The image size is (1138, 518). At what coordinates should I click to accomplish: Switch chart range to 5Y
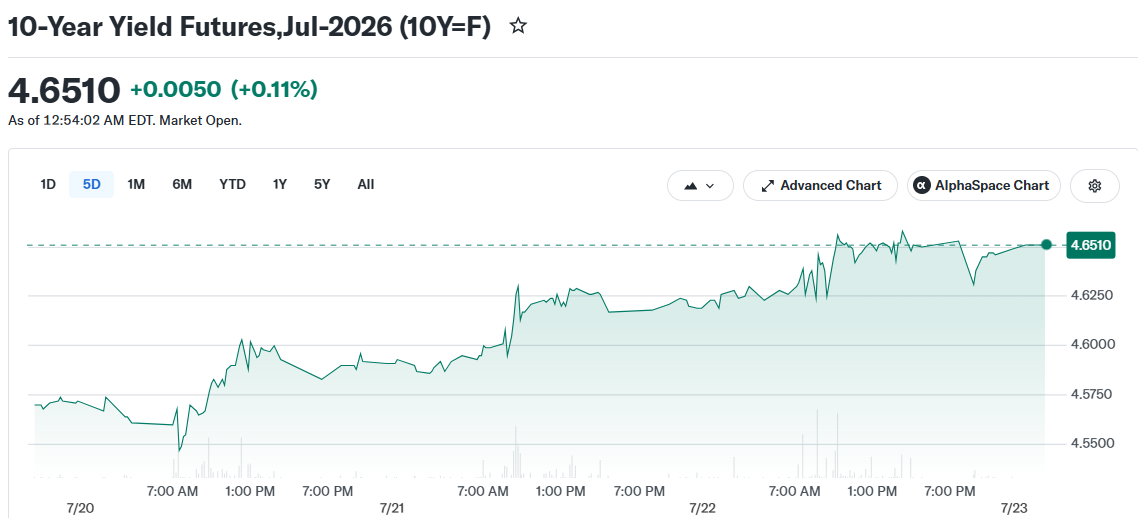pyautogui.click(x=322, y=184)
